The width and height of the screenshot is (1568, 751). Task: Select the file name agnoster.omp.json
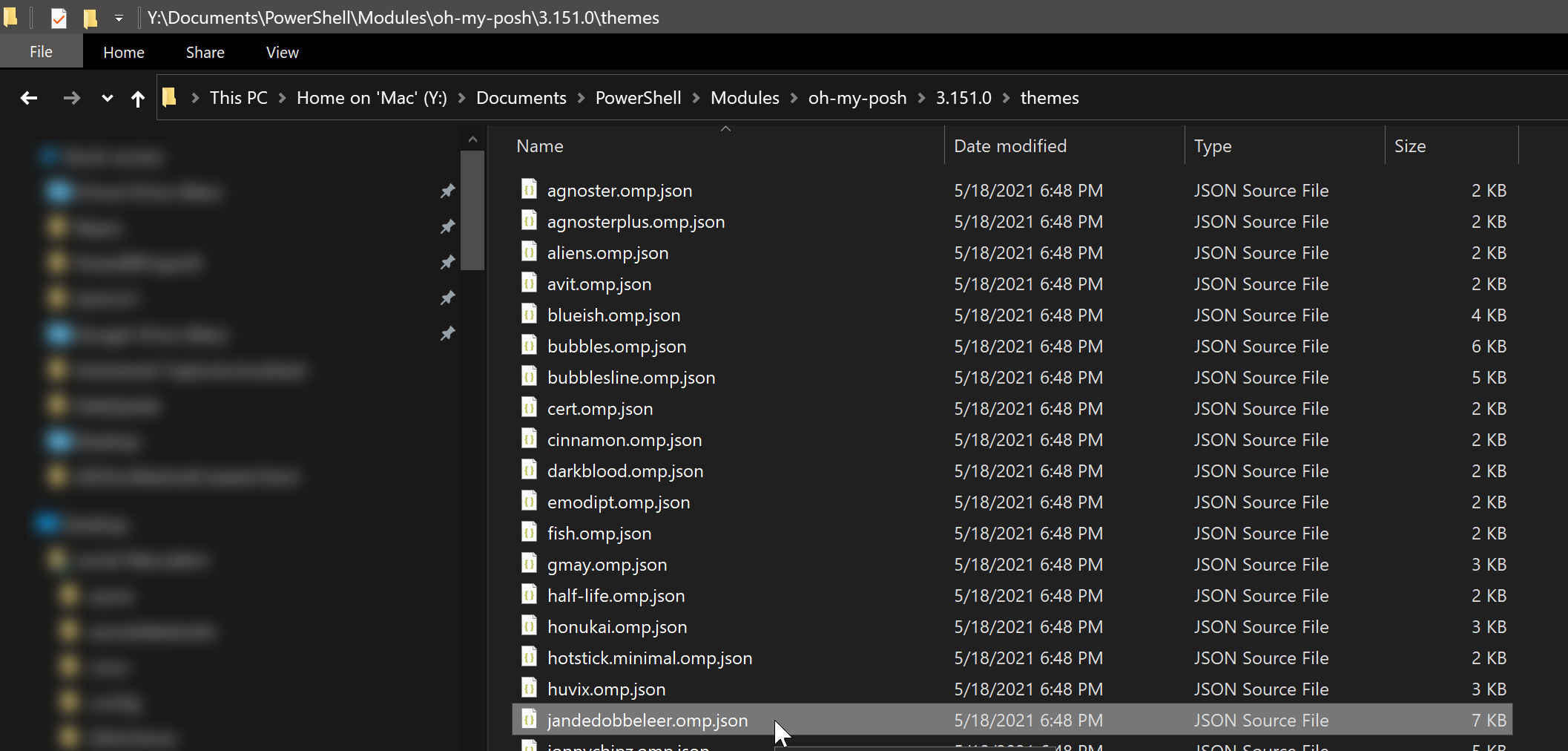click(619, 191)
